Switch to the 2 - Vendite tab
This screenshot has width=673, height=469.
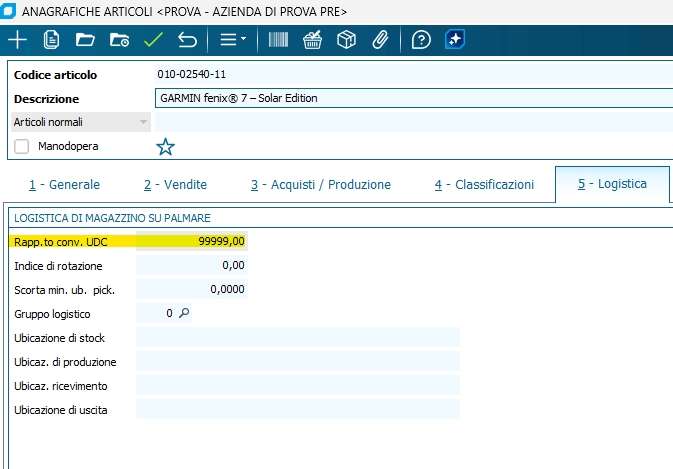point(175,185)
